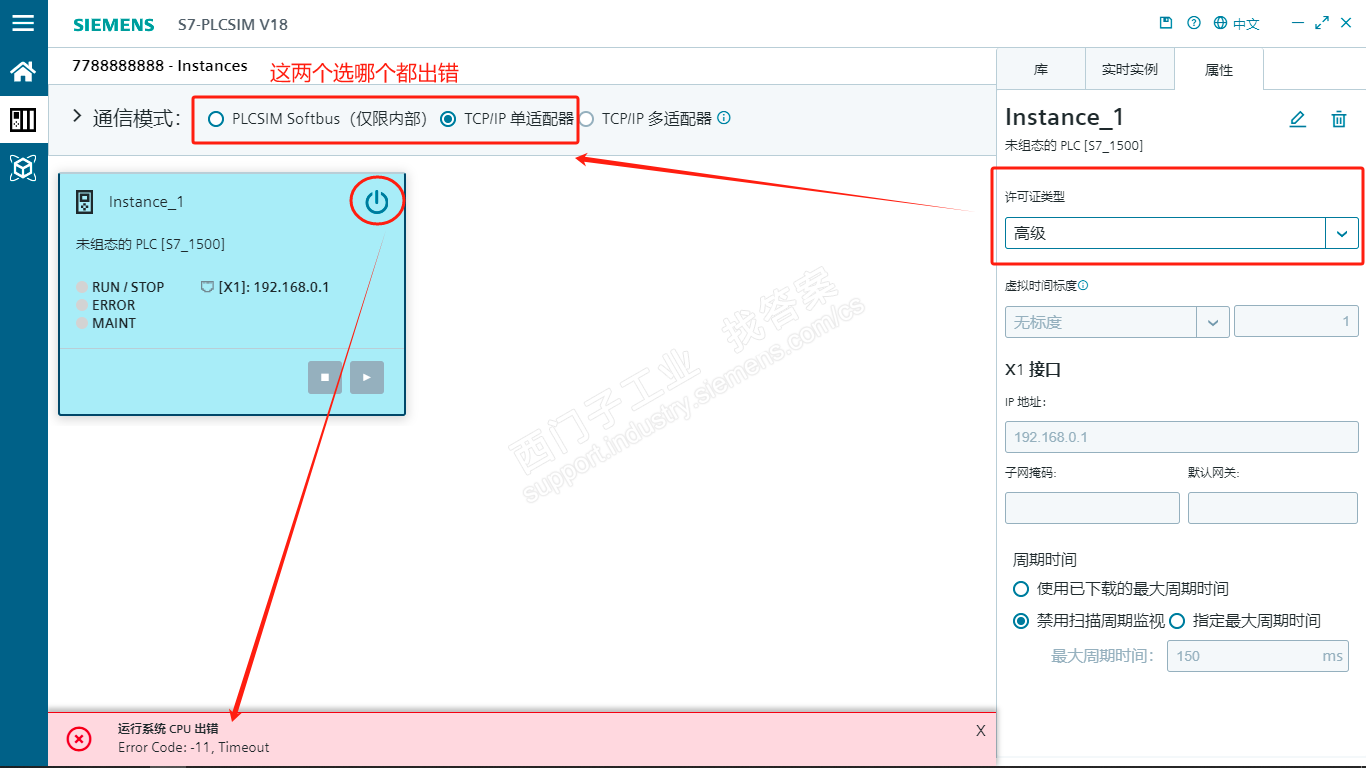Image resolution: width=1366 pixels, height=768 pixels.
Task: Click the 默认网关 input field
Action: [x=1273, y=508]
